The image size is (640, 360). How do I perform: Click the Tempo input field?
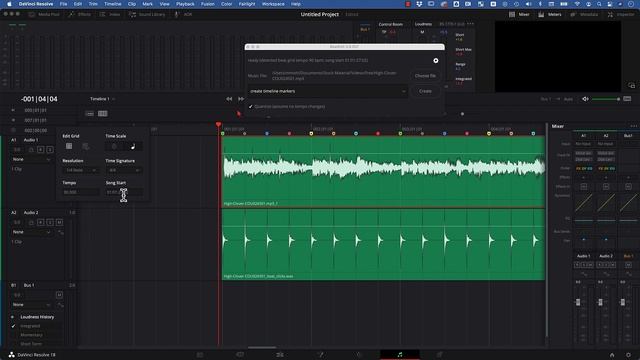click(x=81, y=192)
